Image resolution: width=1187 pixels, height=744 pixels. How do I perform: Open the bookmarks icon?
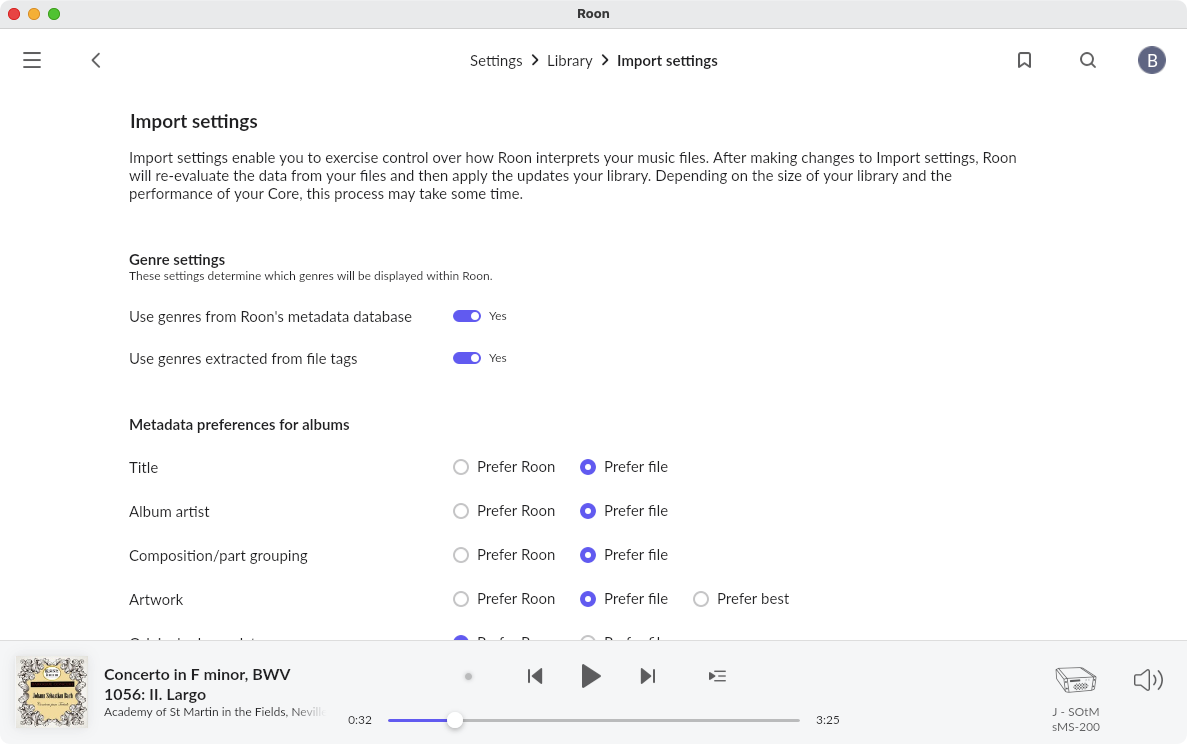1024,60
